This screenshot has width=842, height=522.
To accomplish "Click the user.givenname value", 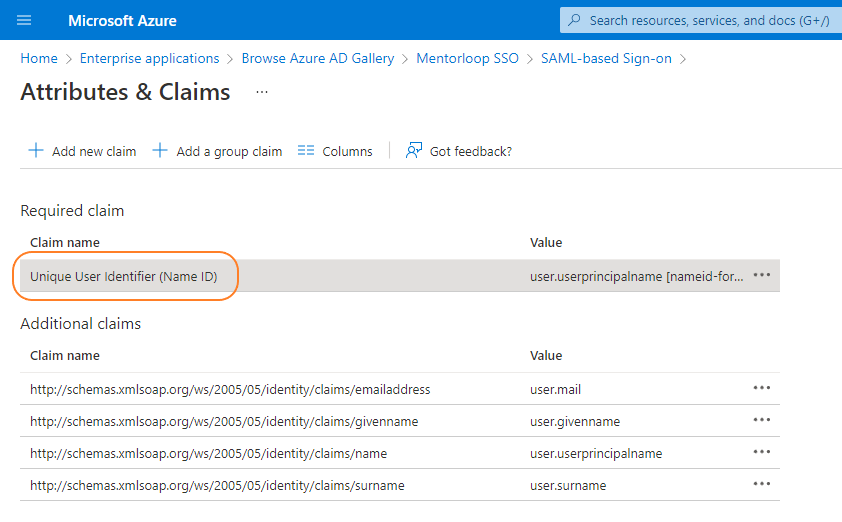I will 575,422.
